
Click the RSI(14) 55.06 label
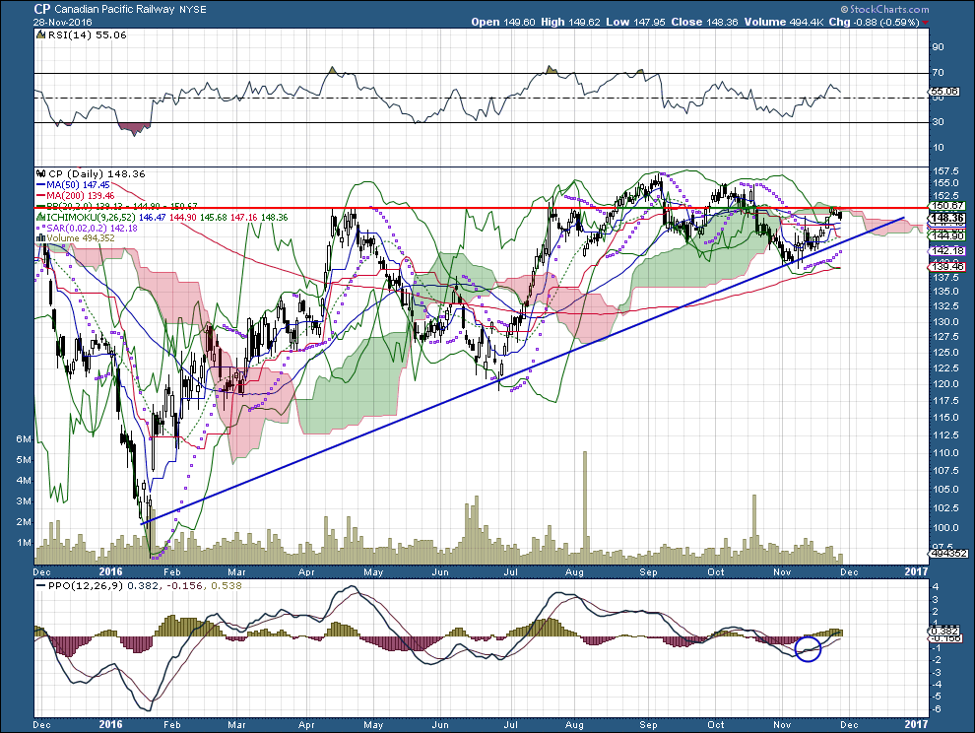point(86,35)
